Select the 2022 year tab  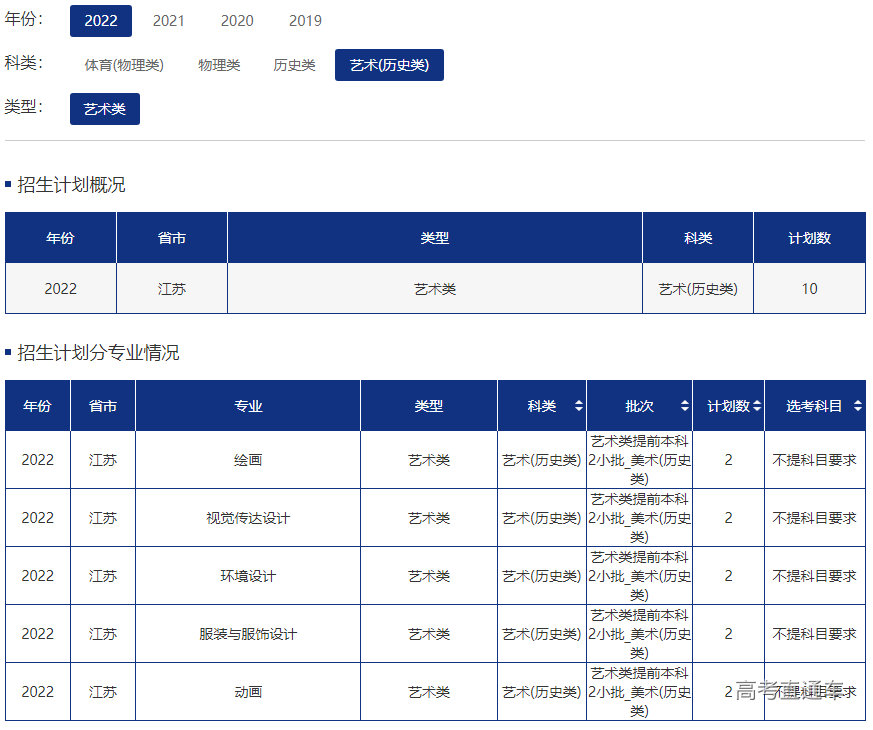[x=100, y=21]
